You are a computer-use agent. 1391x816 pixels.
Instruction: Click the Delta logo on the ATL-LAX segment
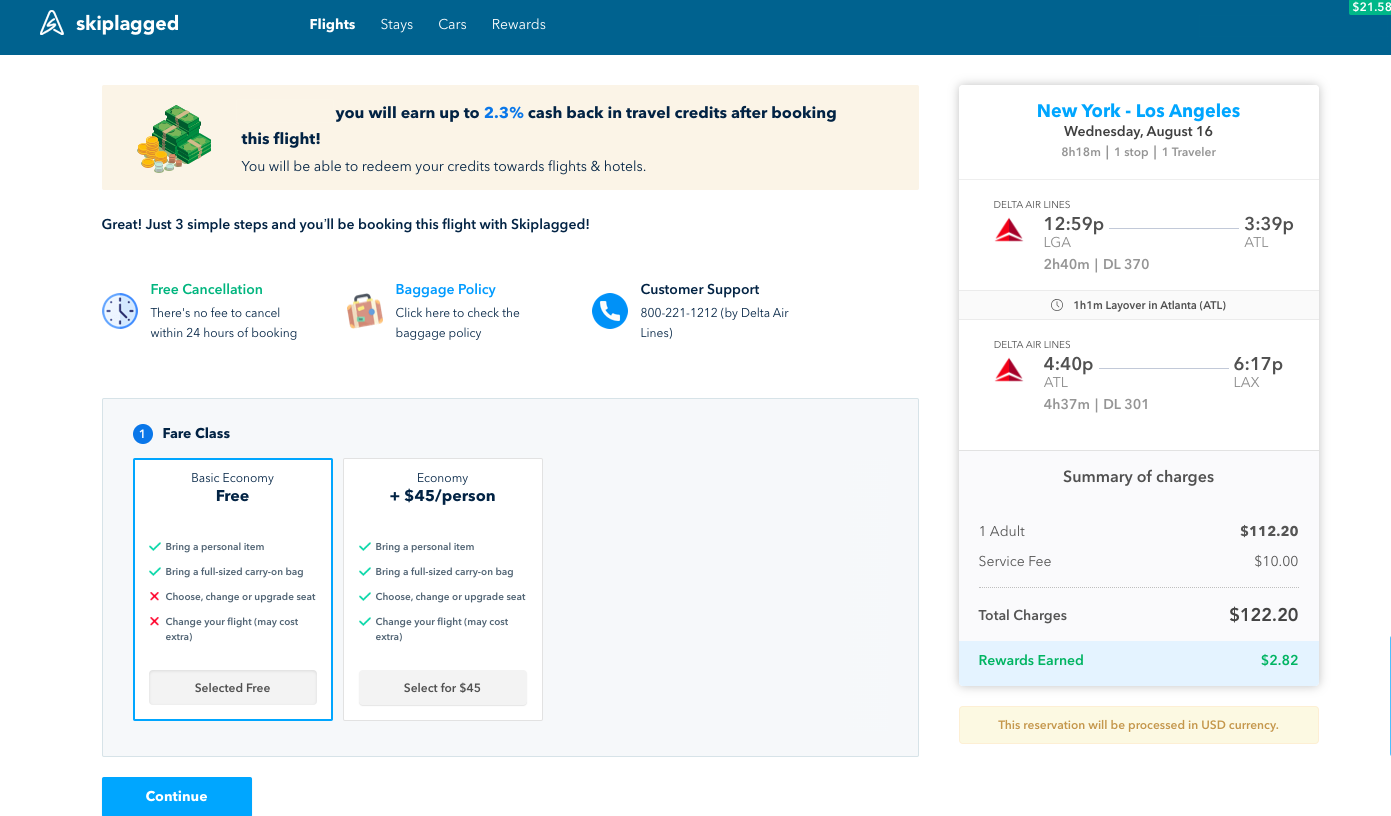point(1009,369)
